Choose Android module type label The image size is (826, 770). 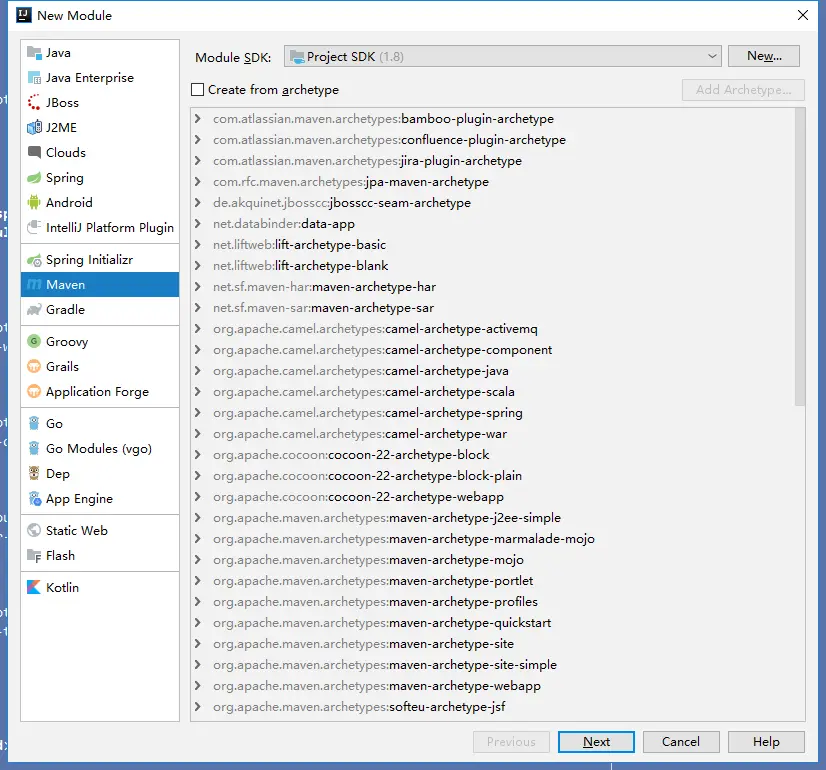pos(69,203)
